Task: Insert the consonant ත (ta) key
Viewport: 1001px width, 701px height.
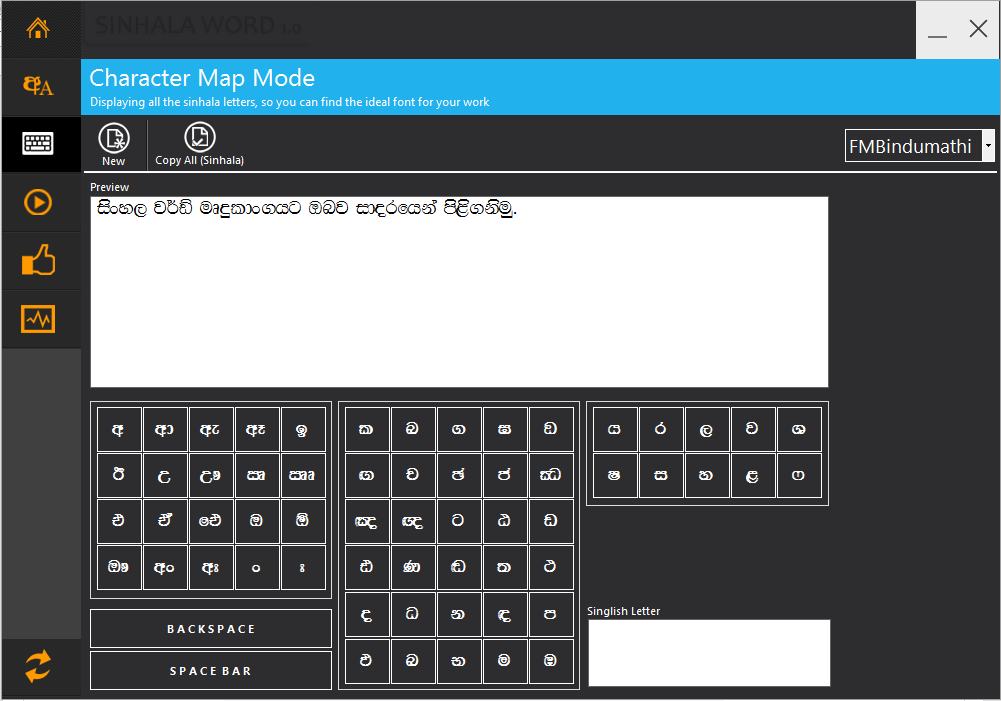Action: [505, 567]
